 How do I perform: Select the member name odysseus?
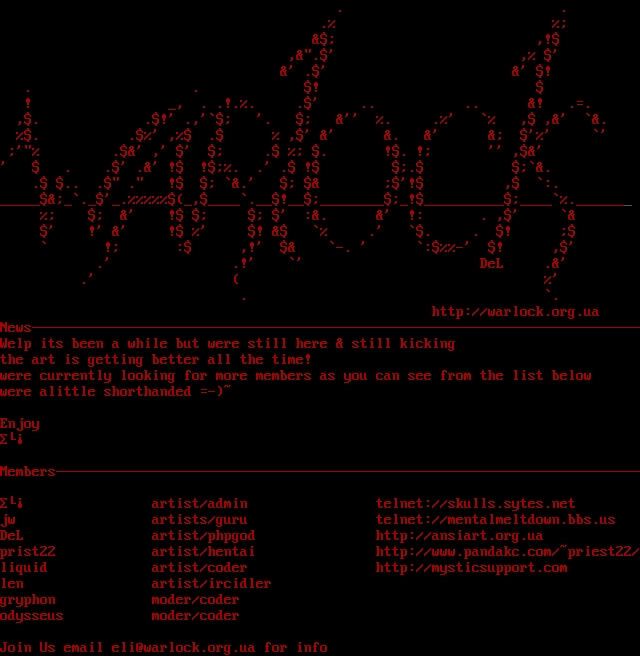(x=32, y=616)
